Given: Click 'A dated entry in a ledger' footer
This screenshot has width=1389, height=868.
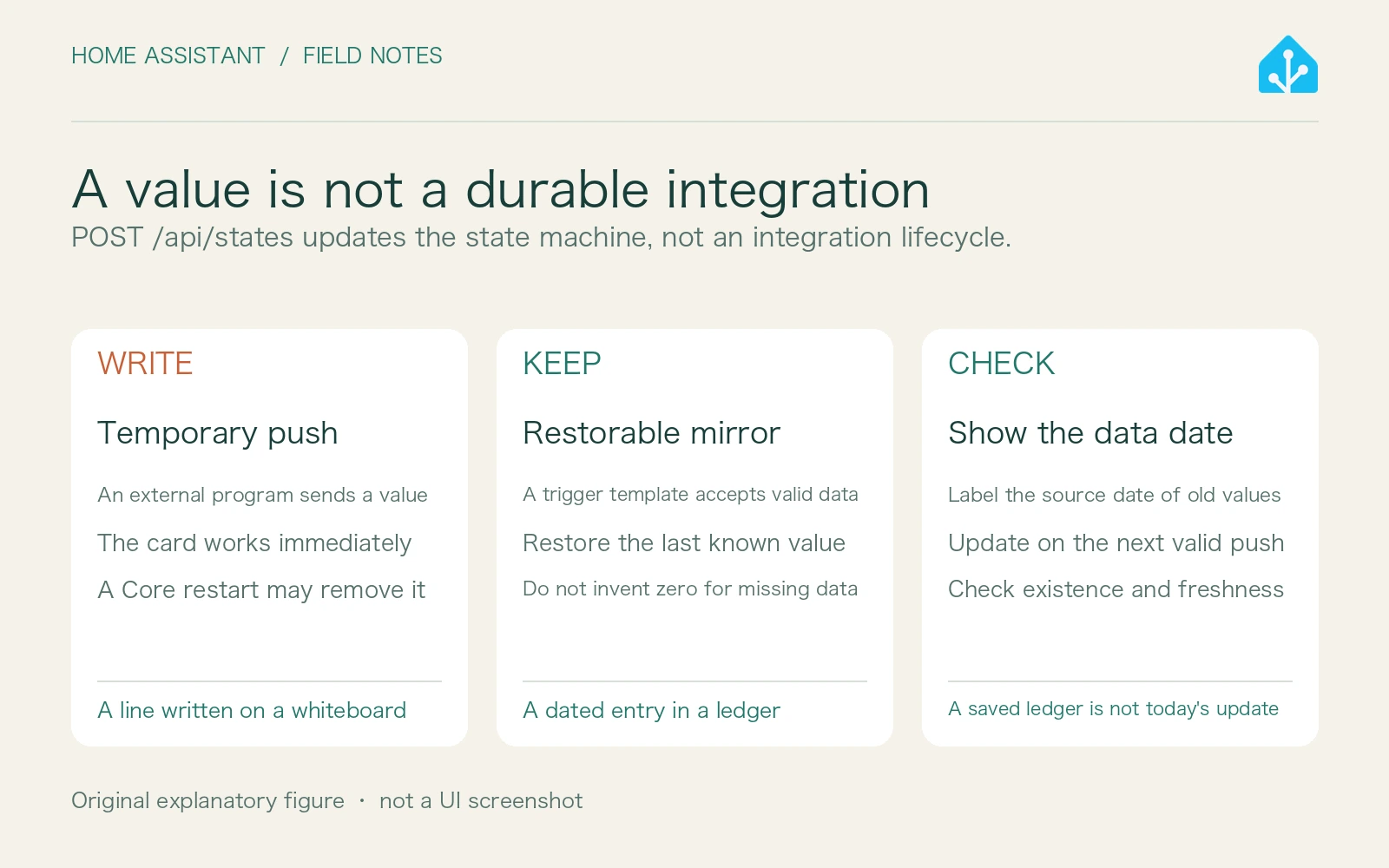Looking at the screenshot, I should click(652, 711).
